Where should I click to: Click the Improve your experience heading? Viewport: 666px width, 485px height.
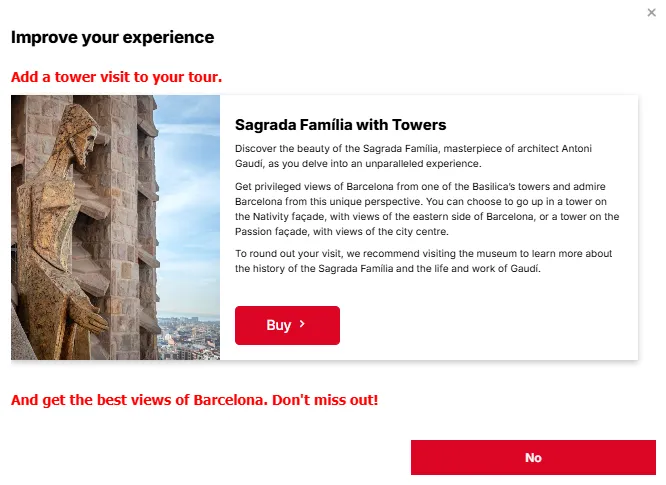[x=112, y=38]
